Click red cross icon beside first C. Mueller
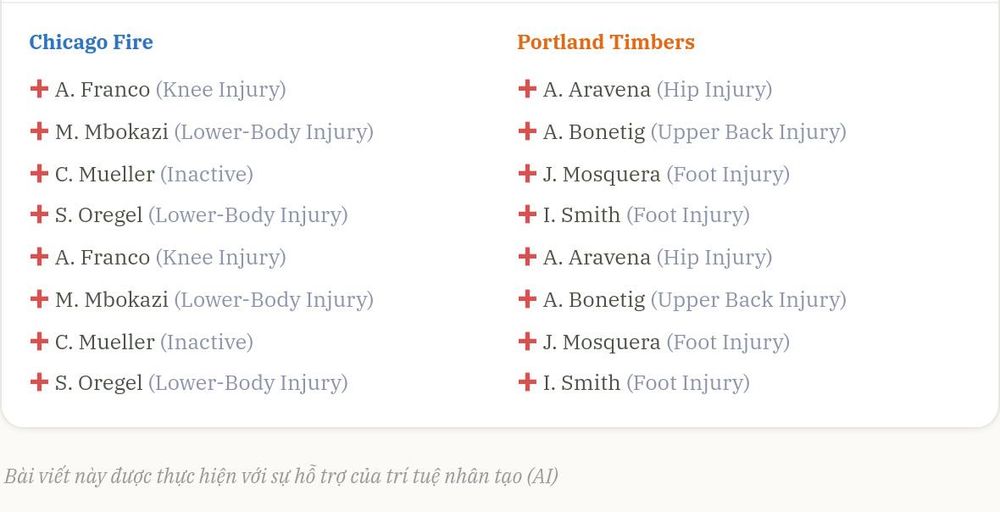1000x512 pixels. pyautogui.click(x=39, y=173)
